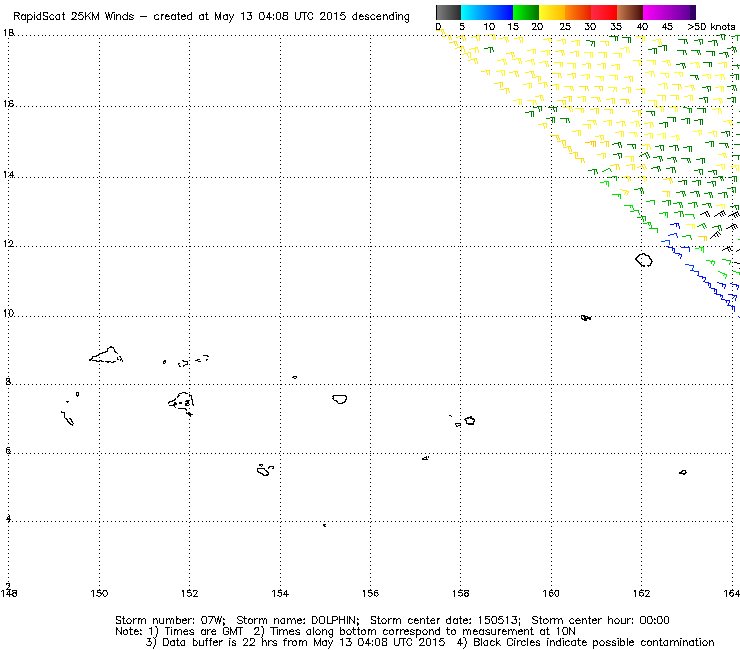Click 'Storm center hour: 00:00' text
Screen dimensions: 740x650
pos(600,620)
